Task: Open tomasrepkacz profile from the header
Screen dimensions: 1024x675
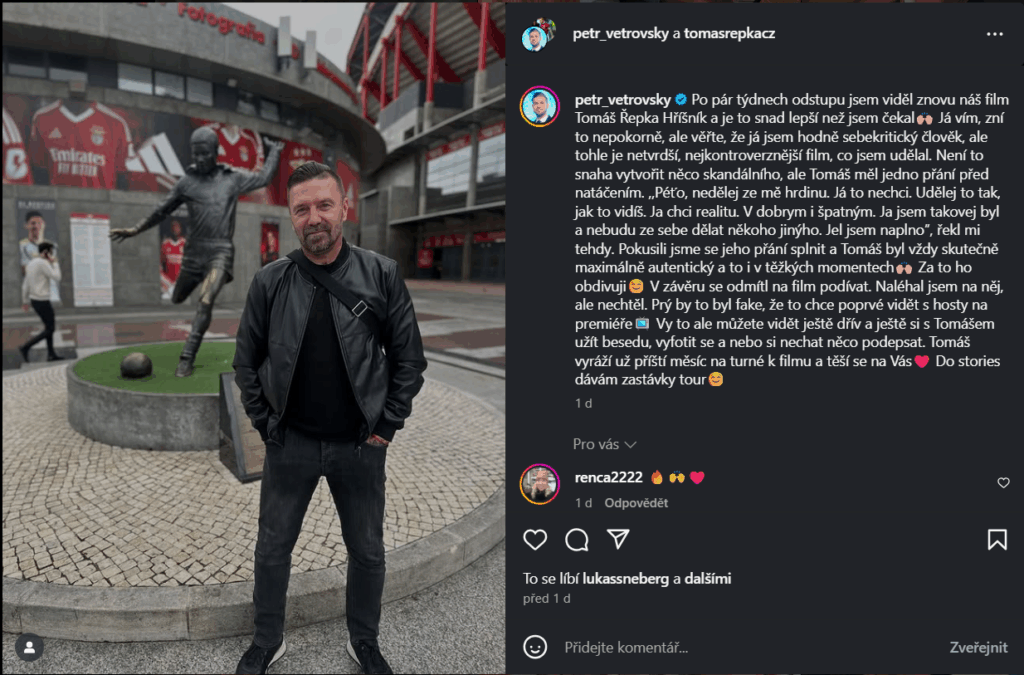Action: point(729,33)
